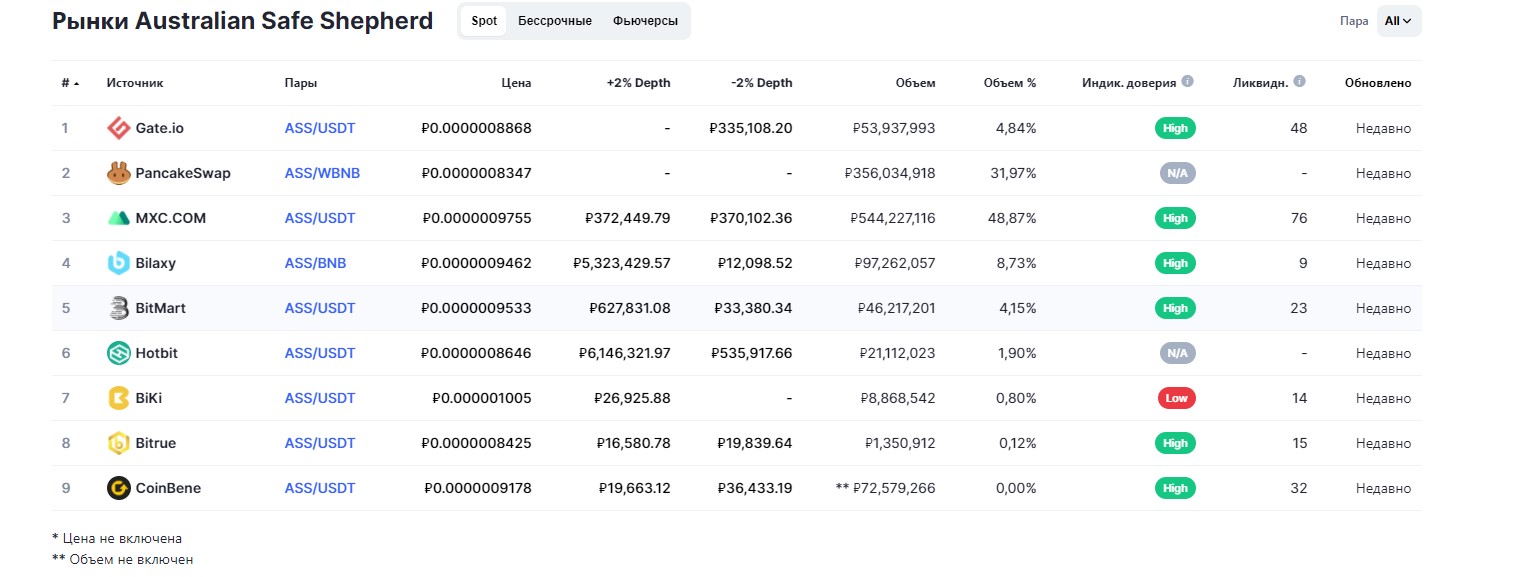Click the MXC.COM exchange name
1515x577 pixels.
[x=171, y=218]
